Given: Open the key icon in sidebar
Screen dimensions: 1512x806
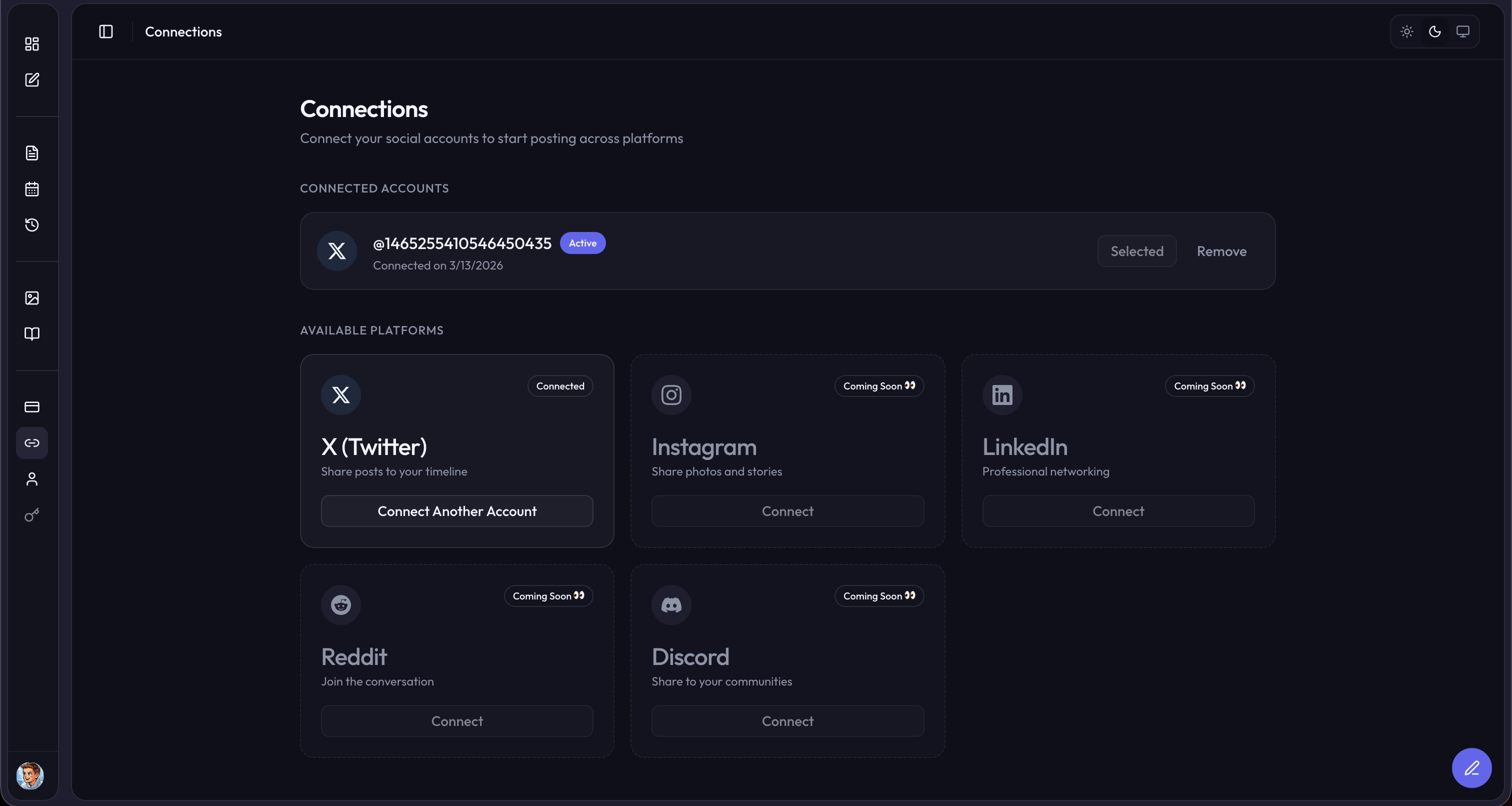Looking at the screenshot, I should pyautogui.click(x=31, y=515).
